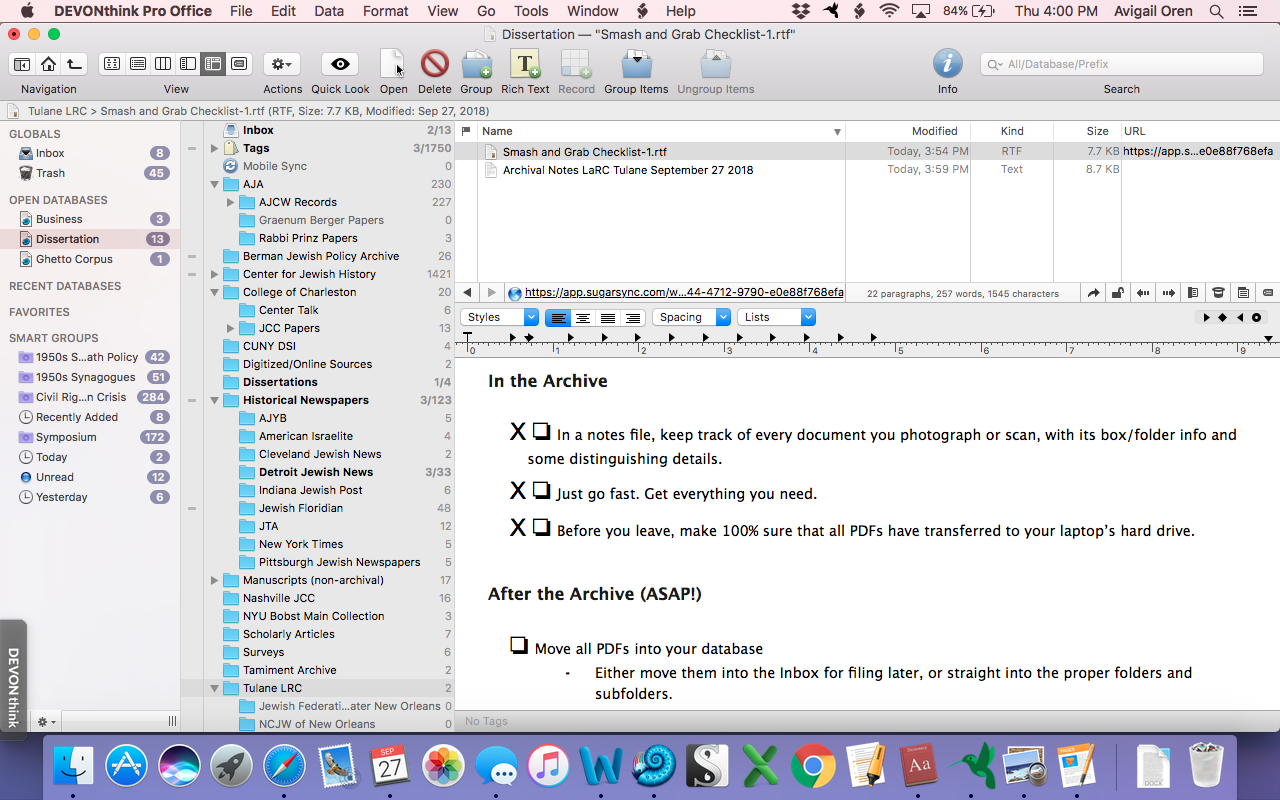Viewport: 1280px width, 800px height.
Task: Go forward using the document bar arrow
Action: pos(491,293)
